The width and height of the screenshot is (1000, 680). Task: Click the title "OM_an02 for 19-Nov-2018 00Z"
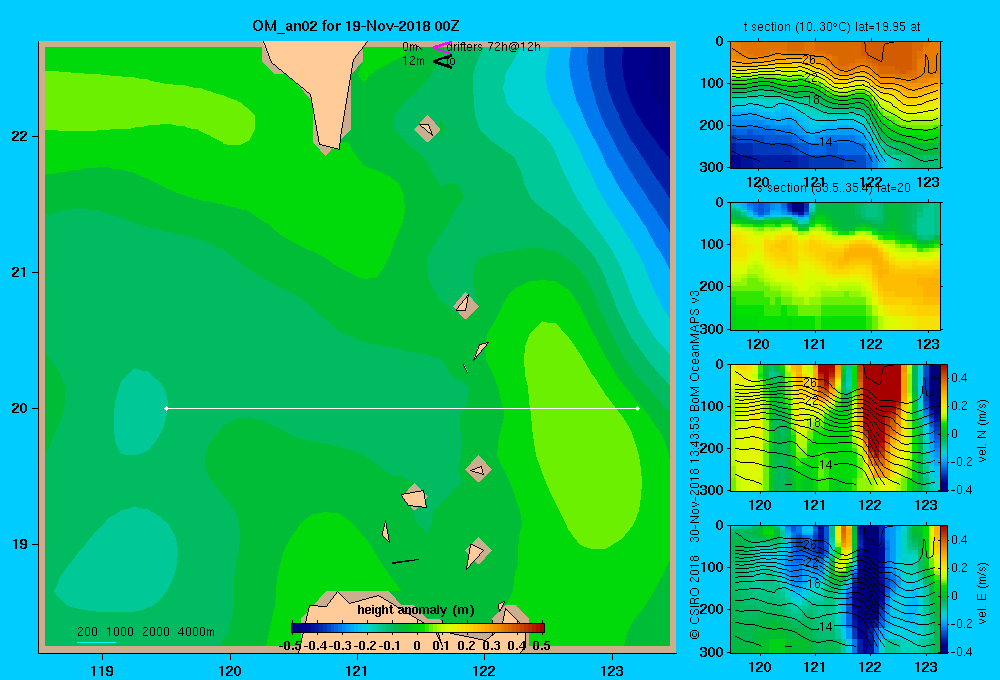pos(356,26)
